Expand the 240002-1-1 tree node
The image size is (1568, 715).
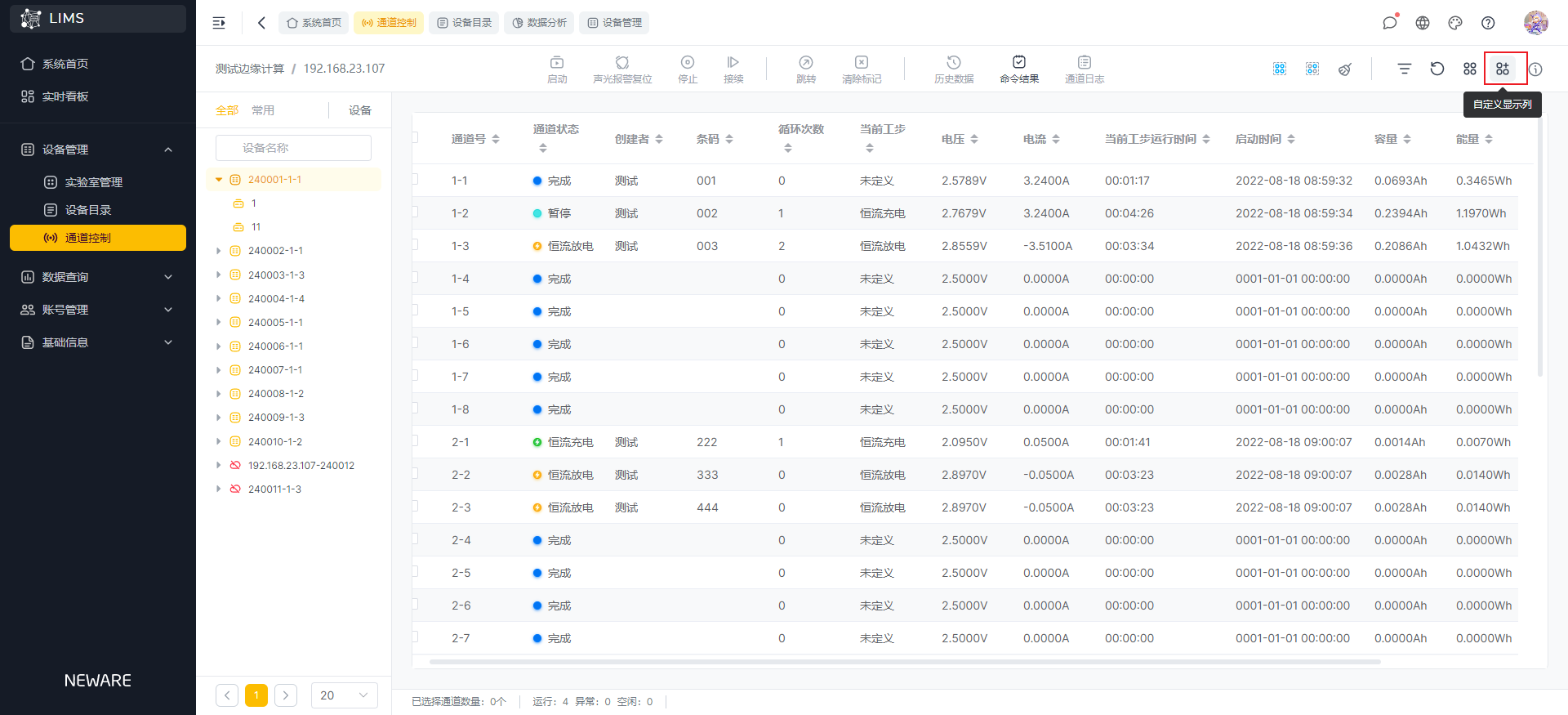click(x=219, y=251)
